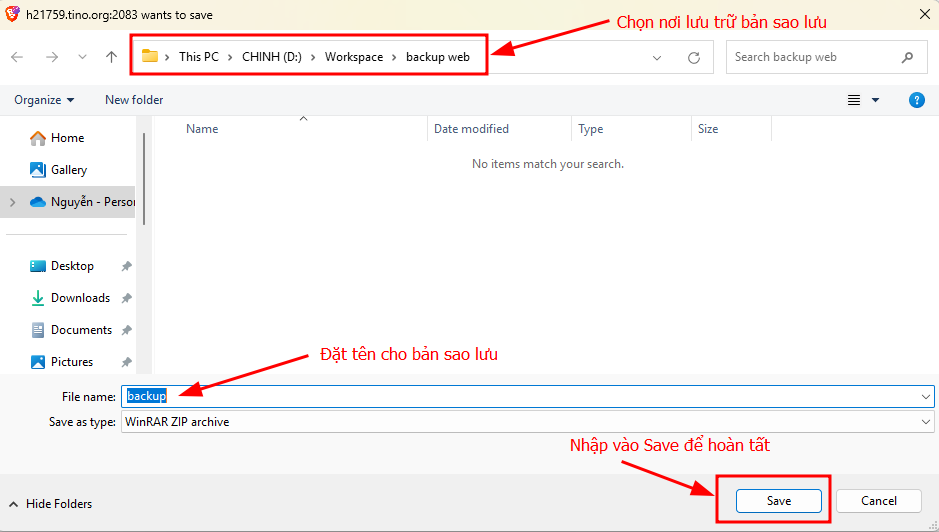Go up one folder level

coord(111,57)
